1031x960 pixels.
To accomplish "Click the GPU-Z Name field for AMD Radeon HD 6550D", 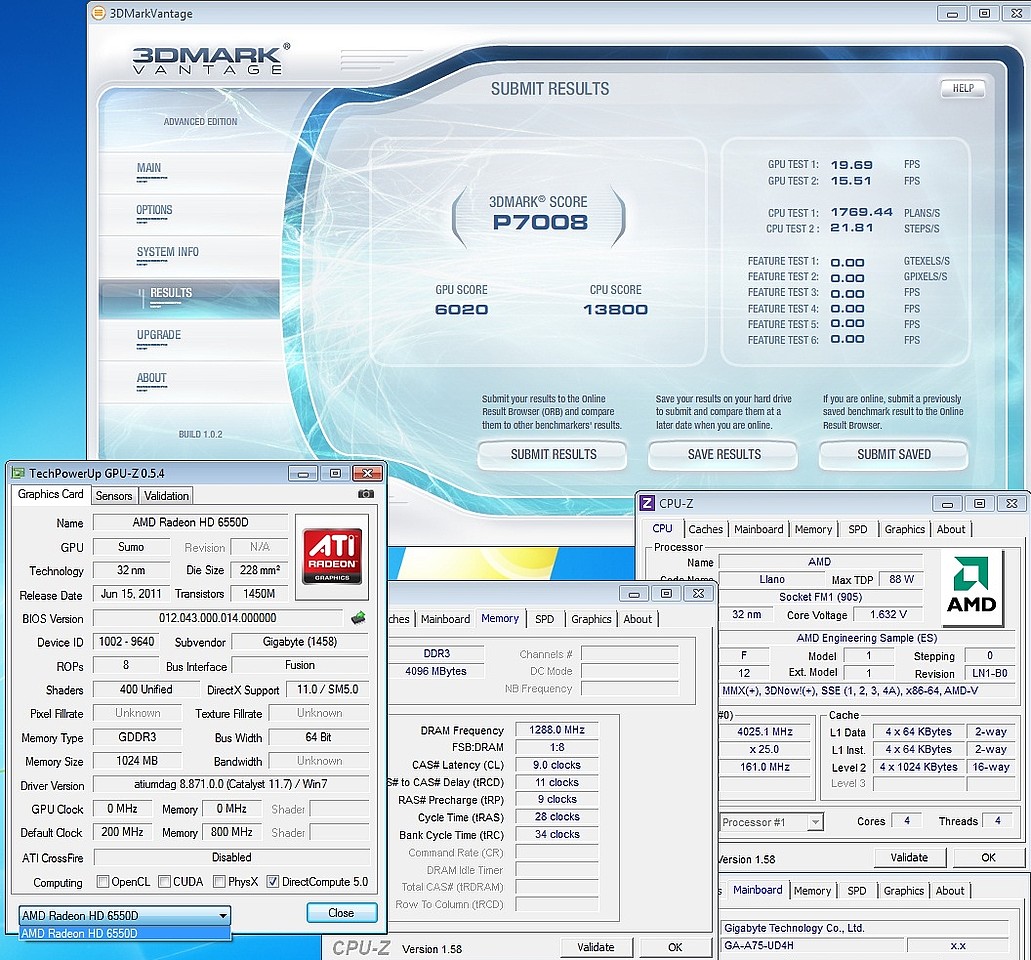I will pyautogui.click(x=190, y=523).
